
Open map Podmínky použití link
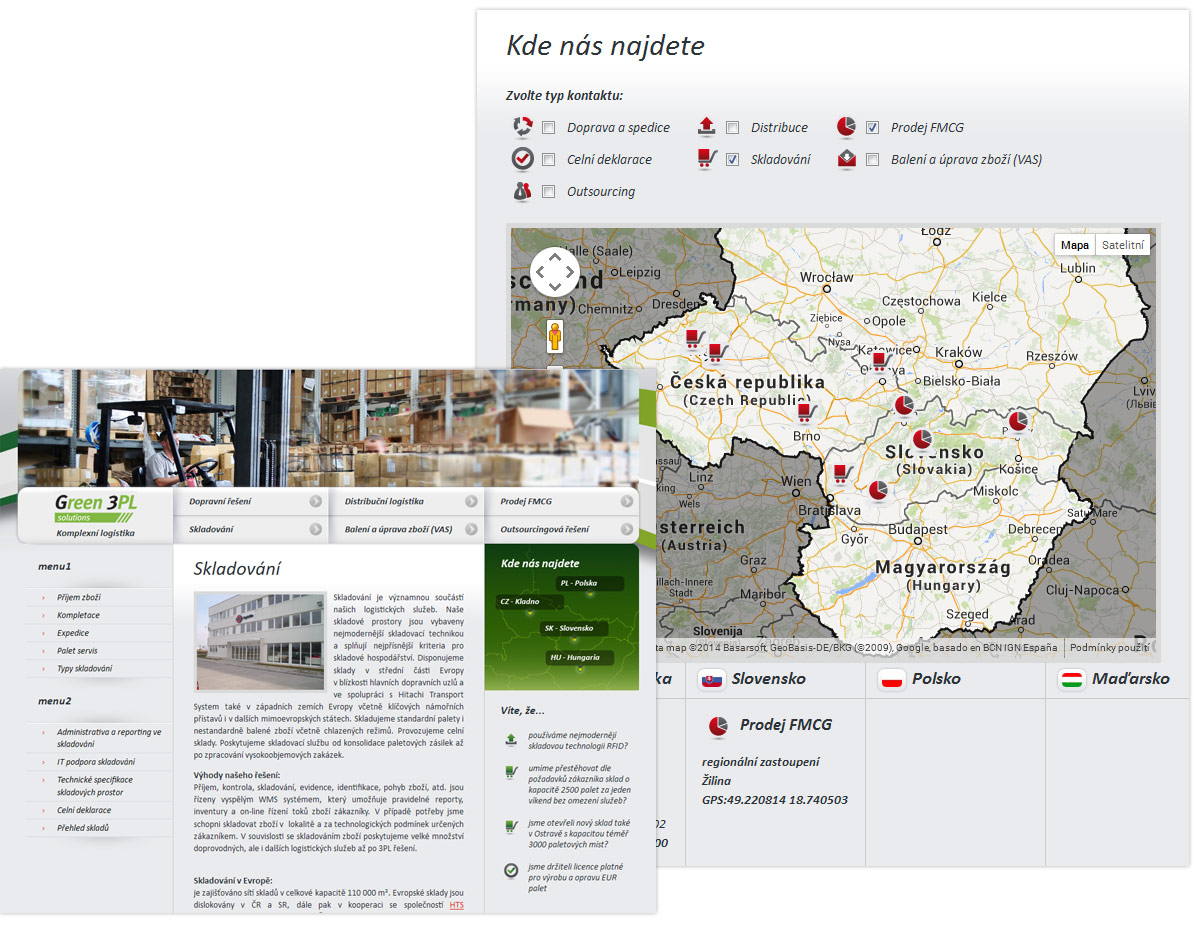[1109, 647]
